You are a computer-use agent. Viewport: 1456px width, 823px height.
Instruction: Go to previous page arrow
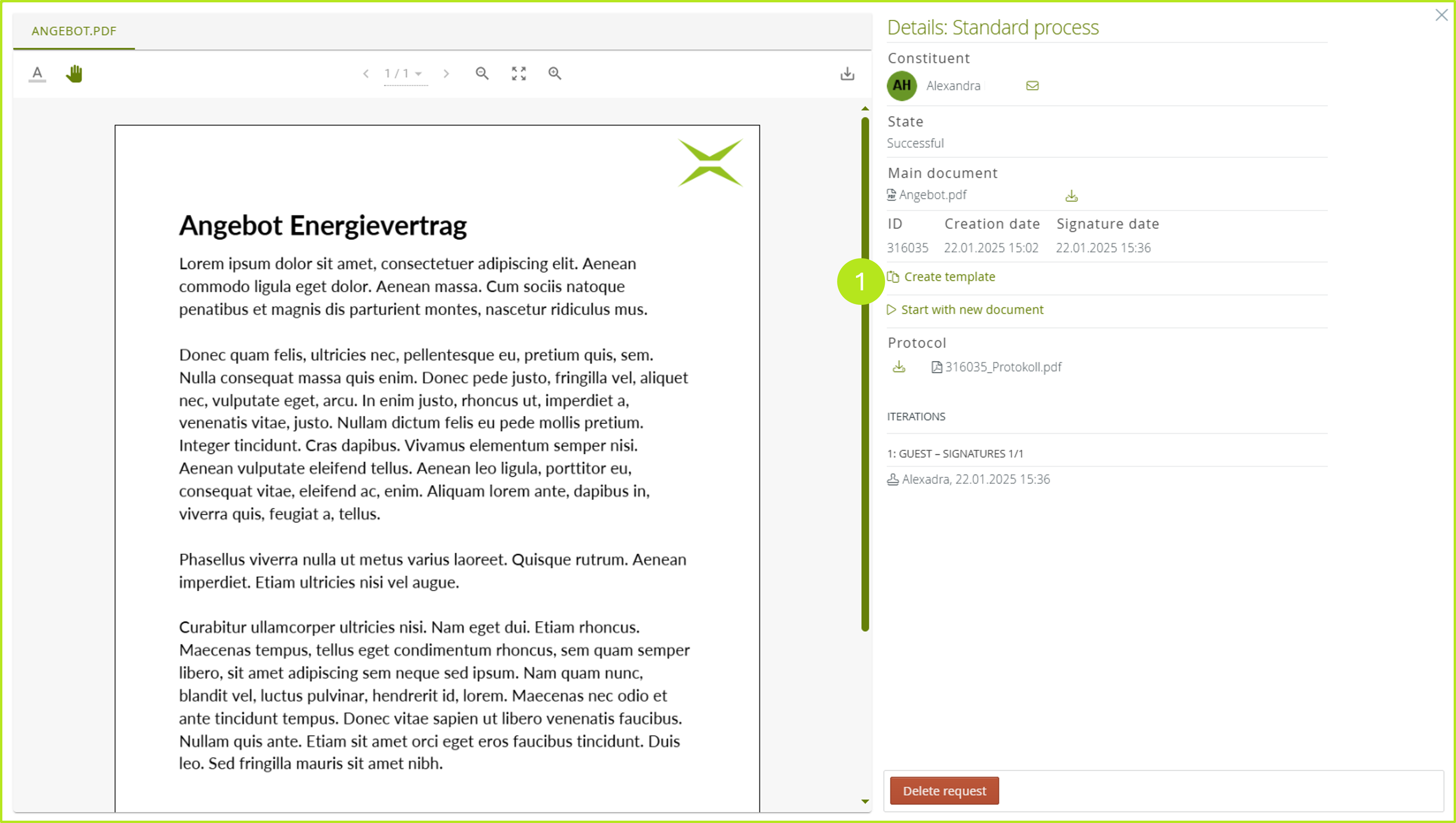[x=366, y=73]
